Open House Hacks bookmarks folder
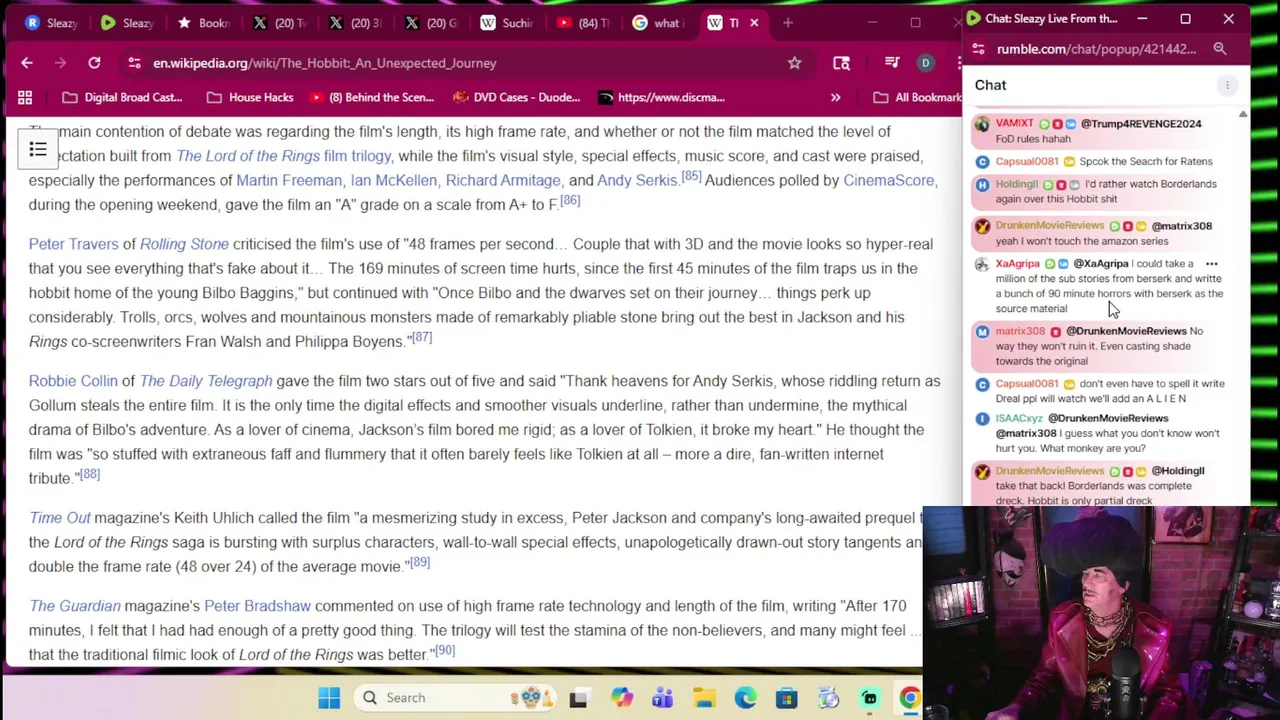Viewport: 1280px width, 720px height. point(250,97)
